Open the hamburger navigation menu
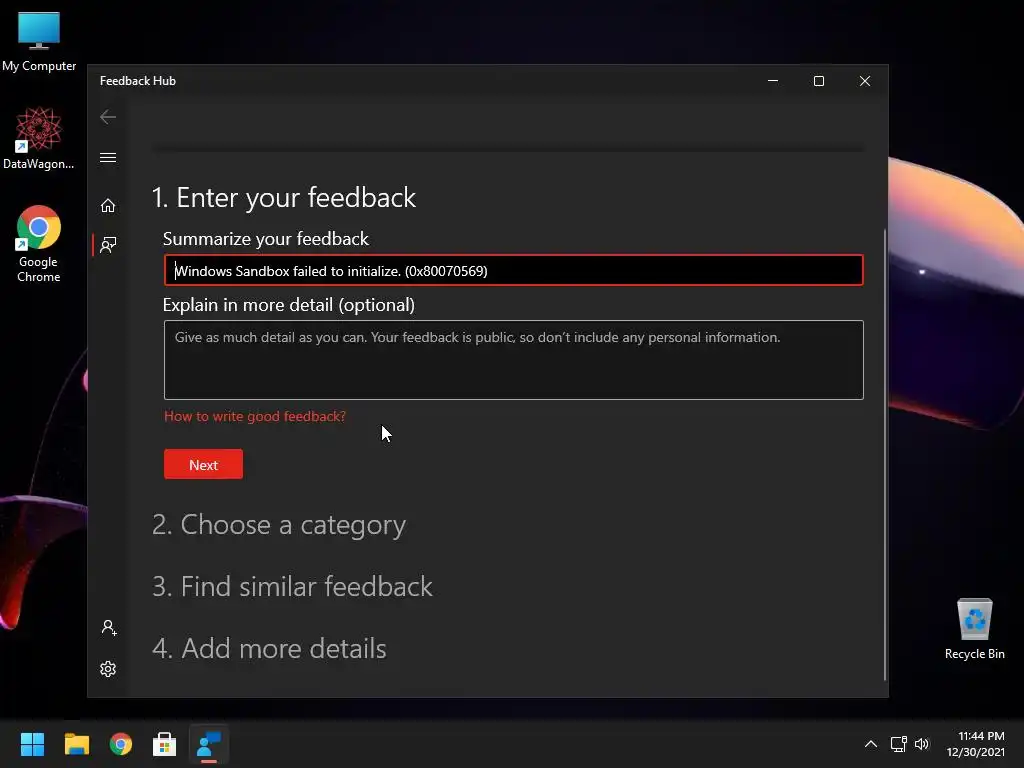This screenshot has width=1024, height=768. tap(108, 158)
